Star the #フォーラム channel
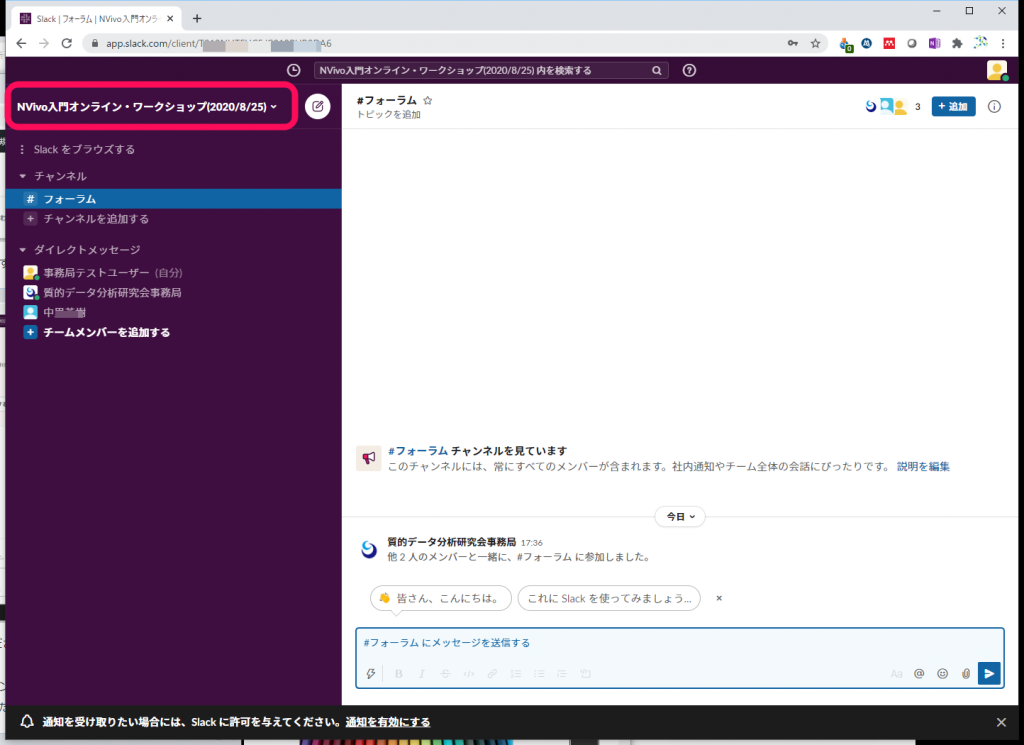This screenshot has height=745, width=1024. pos(428,101)
